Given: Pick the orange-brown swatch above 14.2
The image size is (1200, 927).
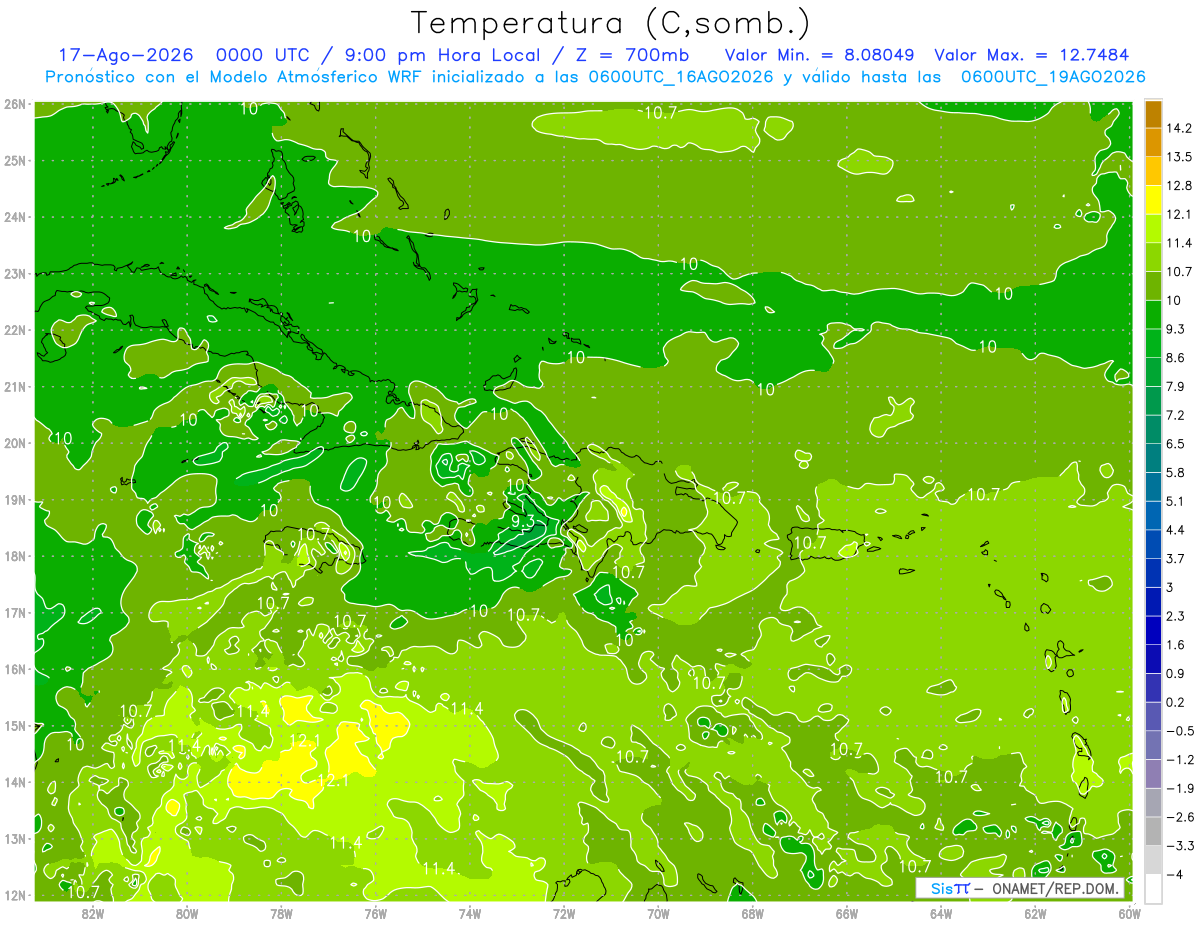Looking at the screenshot, I should [1153, 114].
